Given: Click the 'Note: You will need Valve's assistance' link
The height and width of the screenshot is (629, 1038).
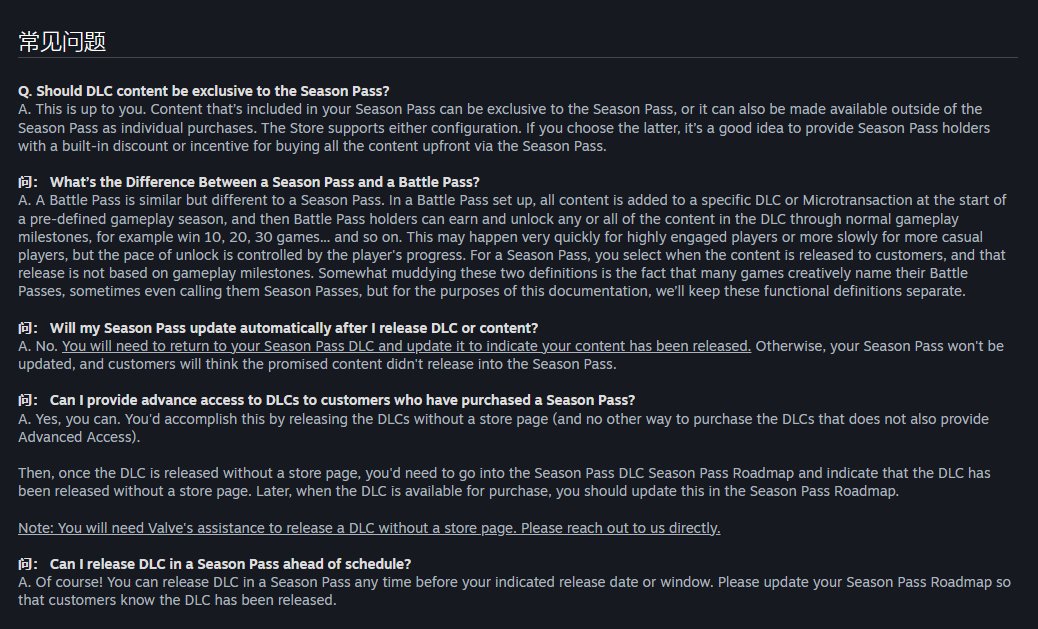Looking at the screenshot, I should click(x=369, y=528).
